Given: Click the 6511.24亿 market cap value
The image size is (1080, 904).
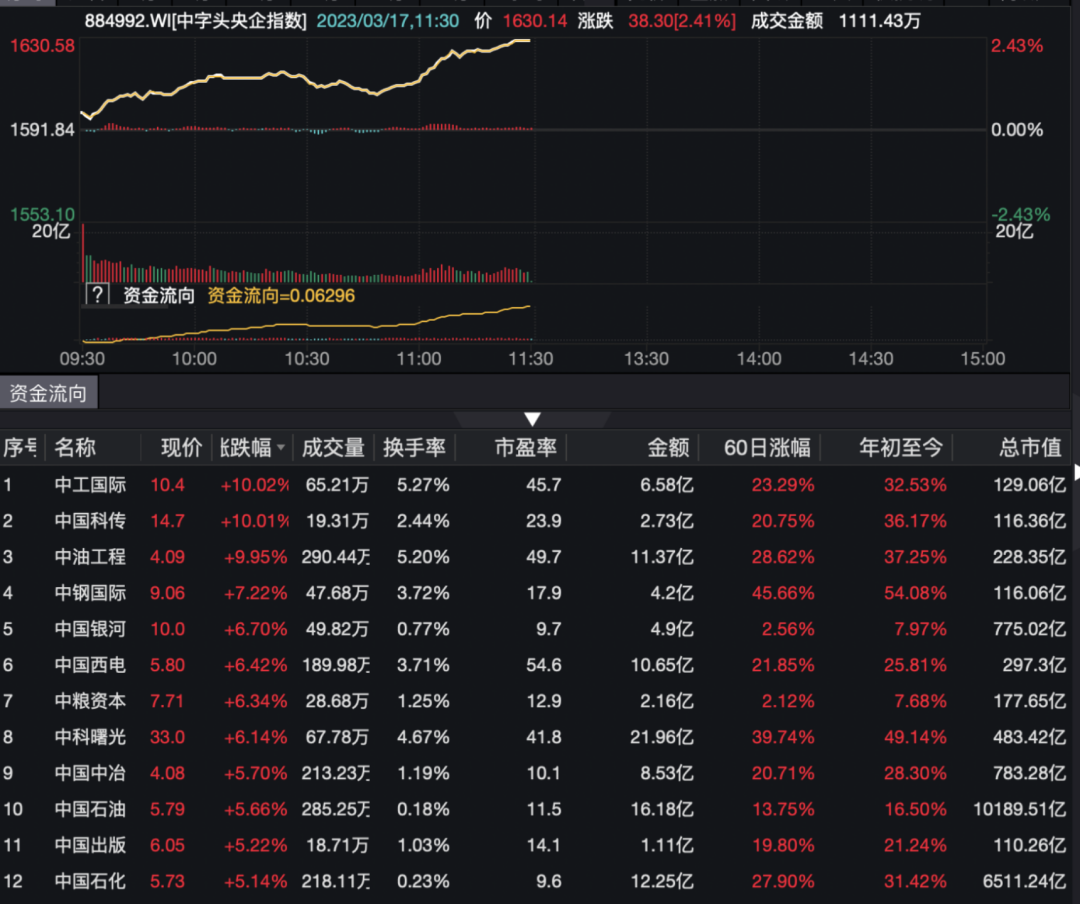Looking at the screenshot, I should (1024, 881).
